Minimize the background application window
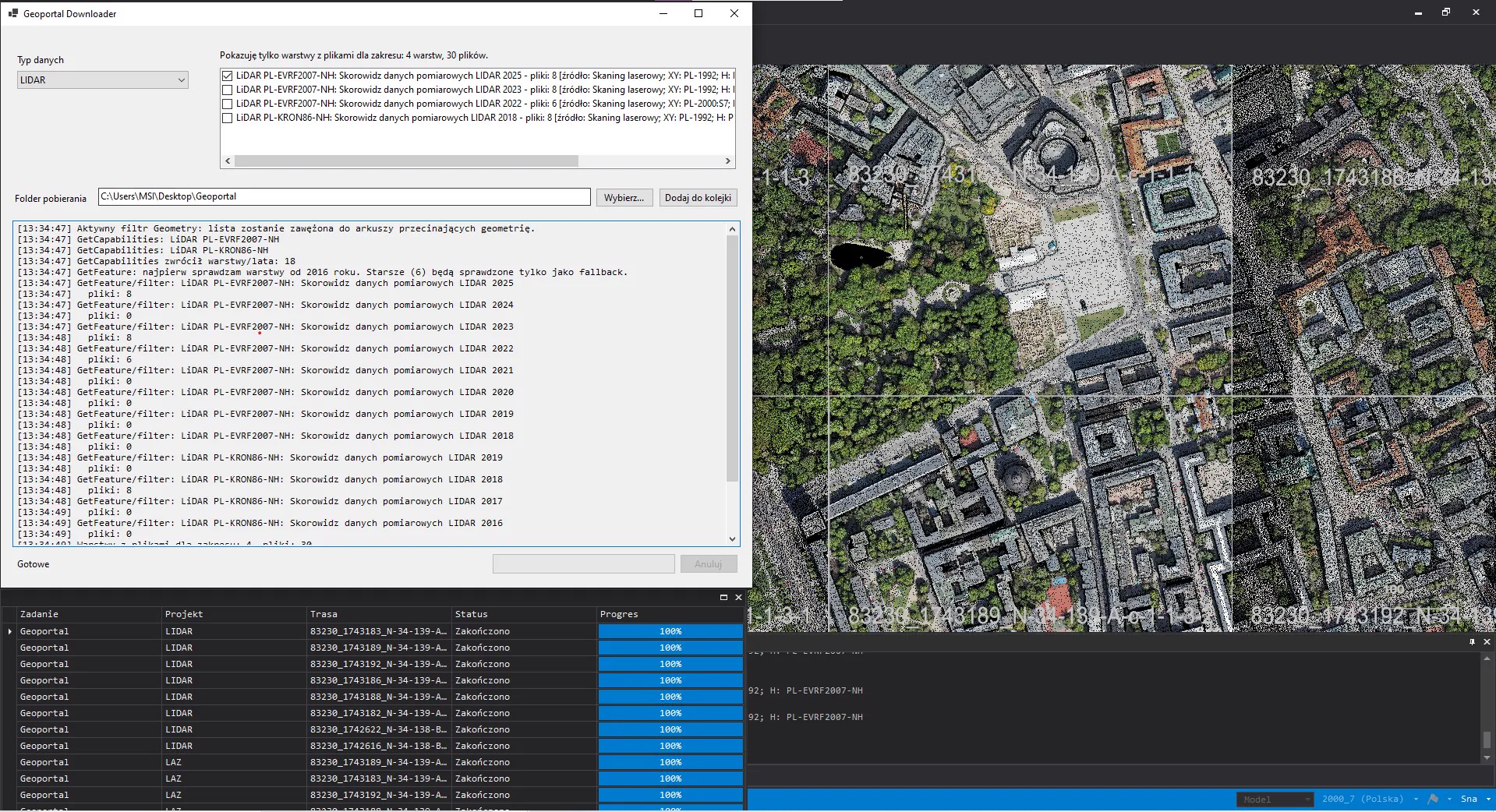 coord(1418,12)
